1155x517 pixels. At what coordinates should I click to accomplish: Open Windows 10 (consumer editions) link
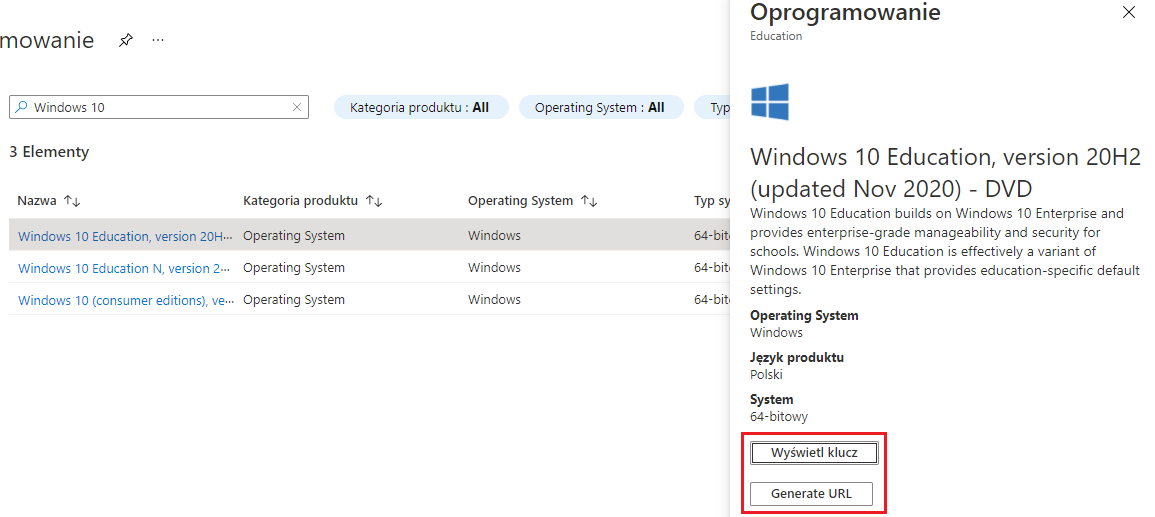tap(125, 300)
